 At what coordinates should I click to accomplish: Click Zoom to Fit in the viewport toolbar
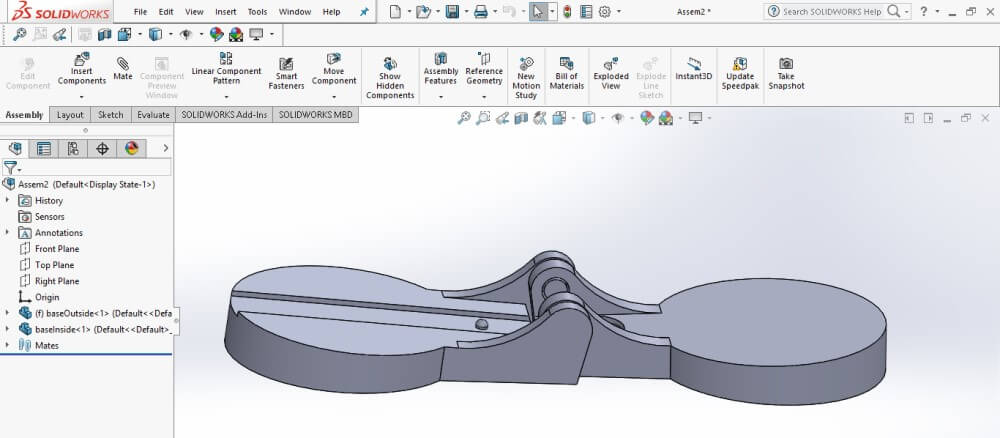tap(464, 118)
